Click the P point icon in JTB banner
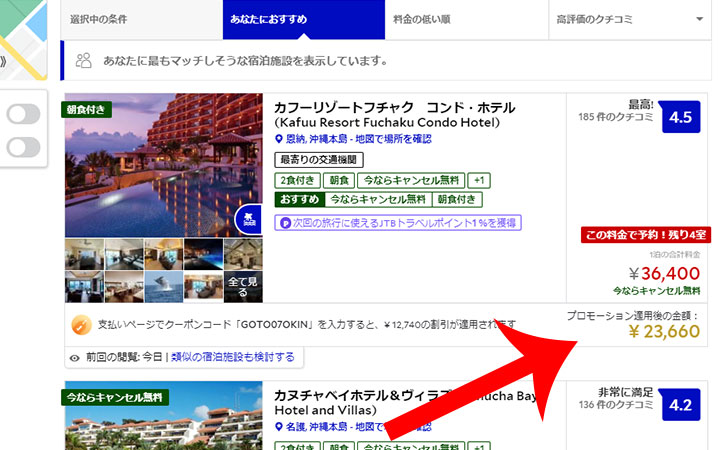Image resolution: width=728 pixels, height=450 pixels. tap(286, 223)
